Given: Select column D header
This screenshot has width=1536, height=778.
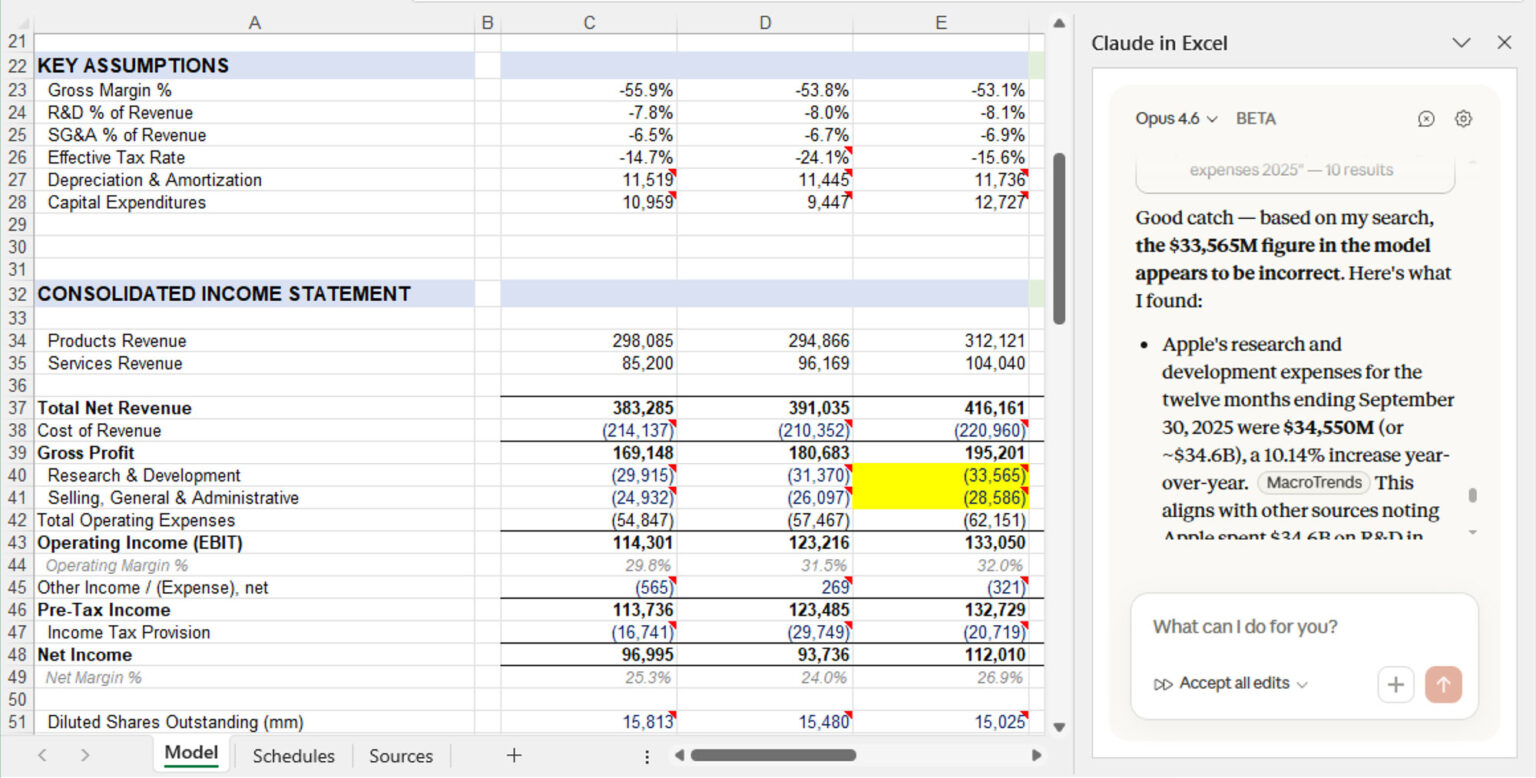Looking at the screenshot, I should [765, 22].
